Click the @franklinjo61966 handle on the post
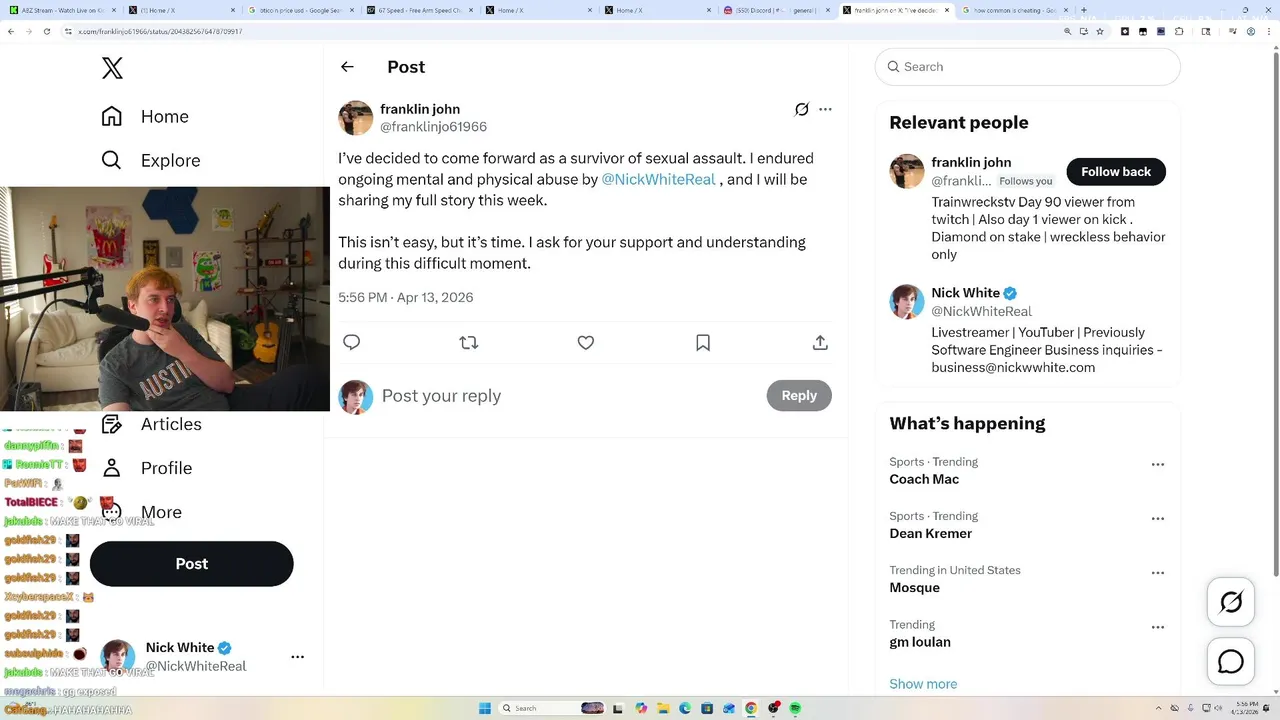 click(433, 127)
